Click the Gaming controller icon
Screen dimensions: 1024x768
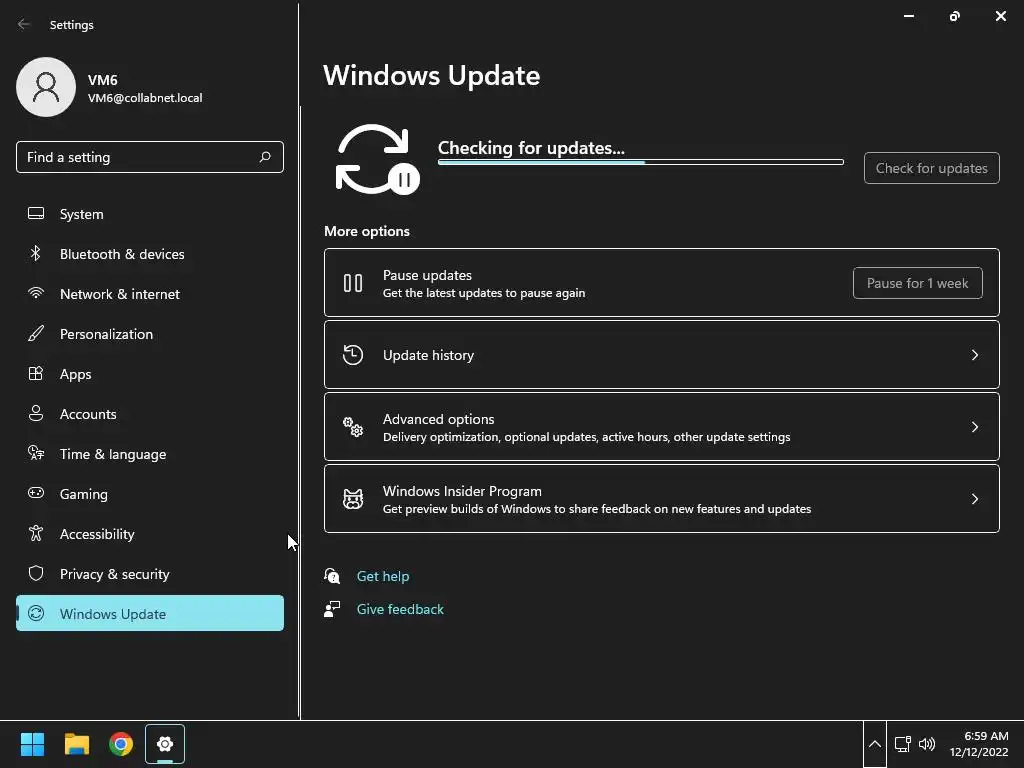click(x=36, y=493)
